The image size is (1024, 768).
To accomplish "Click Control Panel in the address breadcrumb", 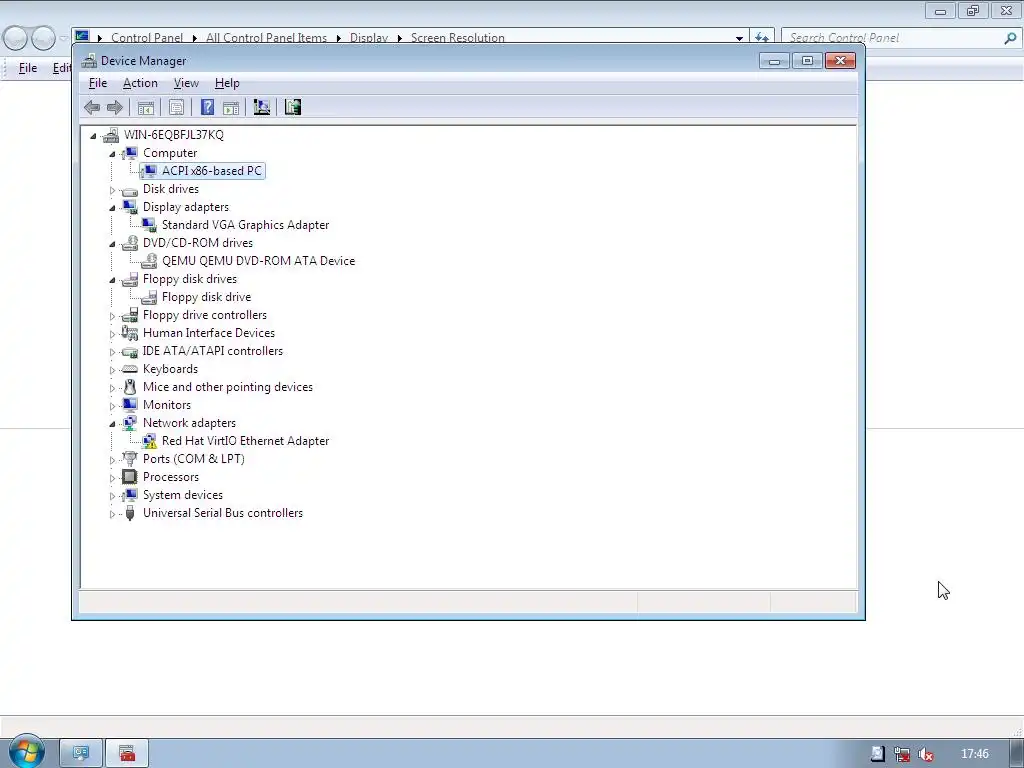I will click(x=147, y=38).
